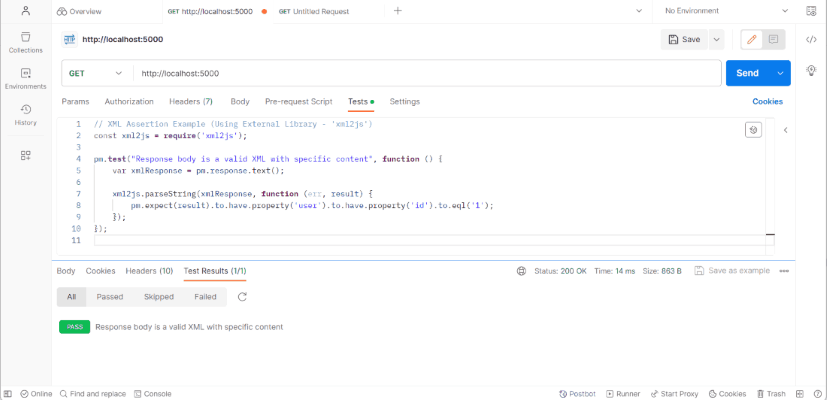Open the related info lightbulb icon
This screenshot has width=827, height=400.
click(x=811, y=71)
